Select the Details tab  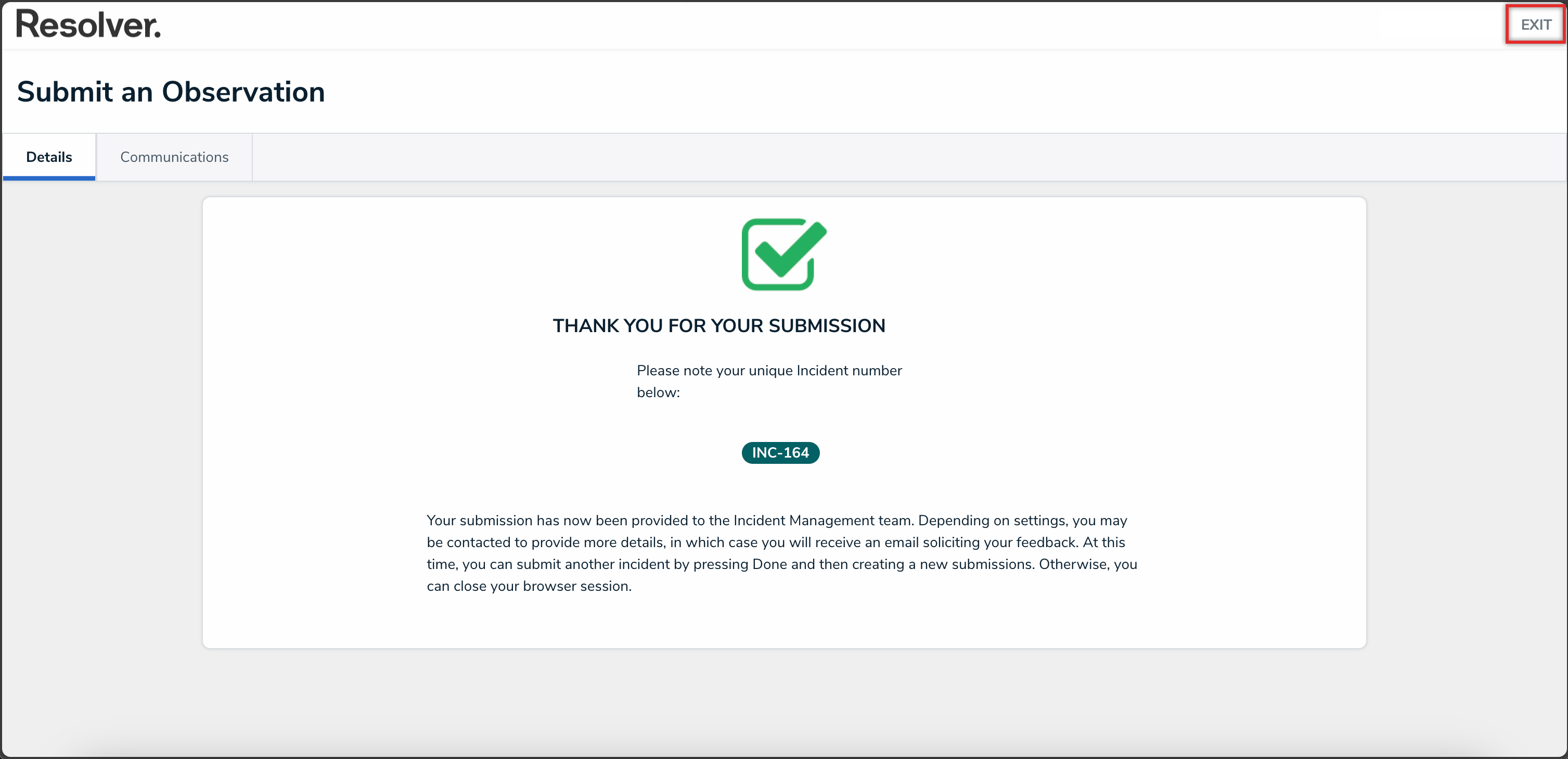click(x=49, y=157)
